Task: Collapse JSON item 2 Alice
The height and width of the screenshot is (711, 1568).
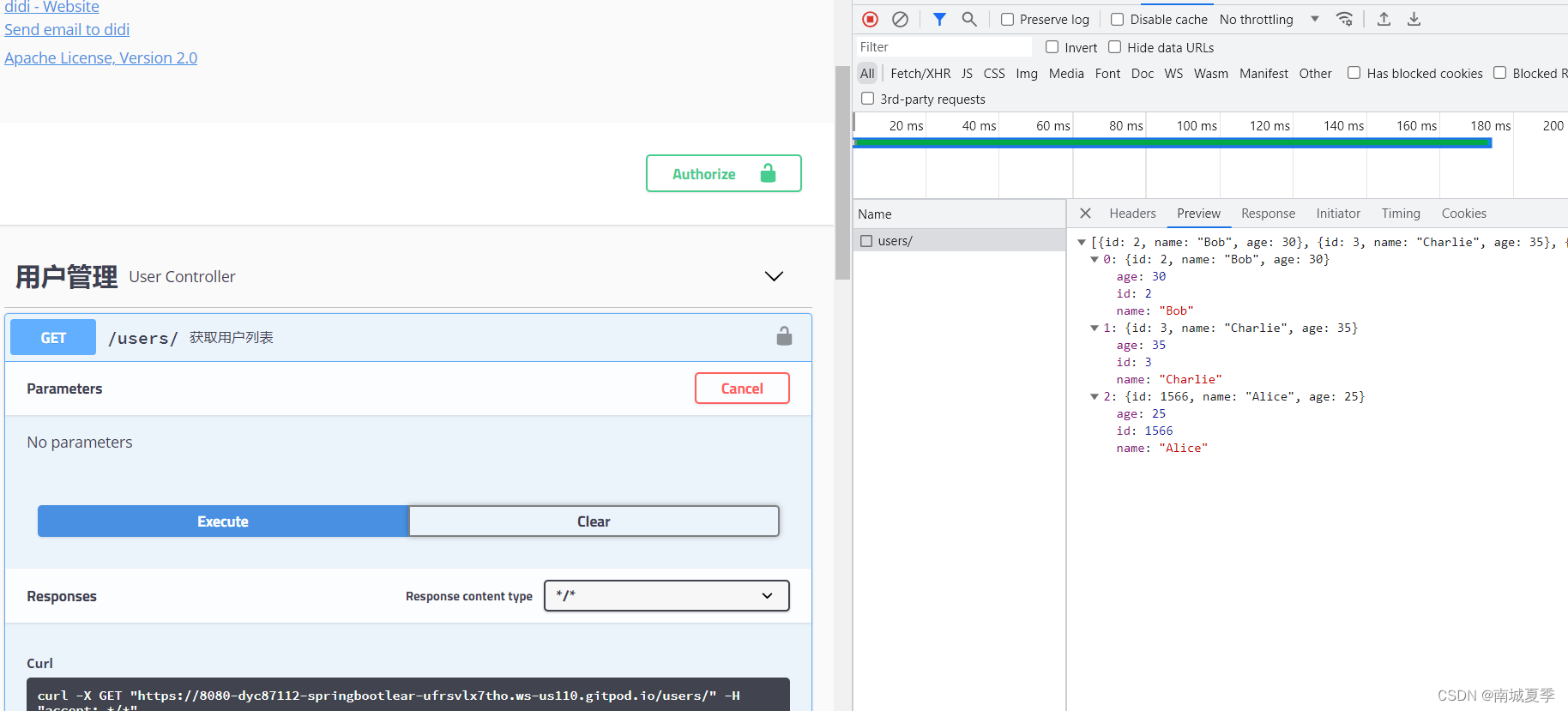Action: click(x=1095, y=397)
